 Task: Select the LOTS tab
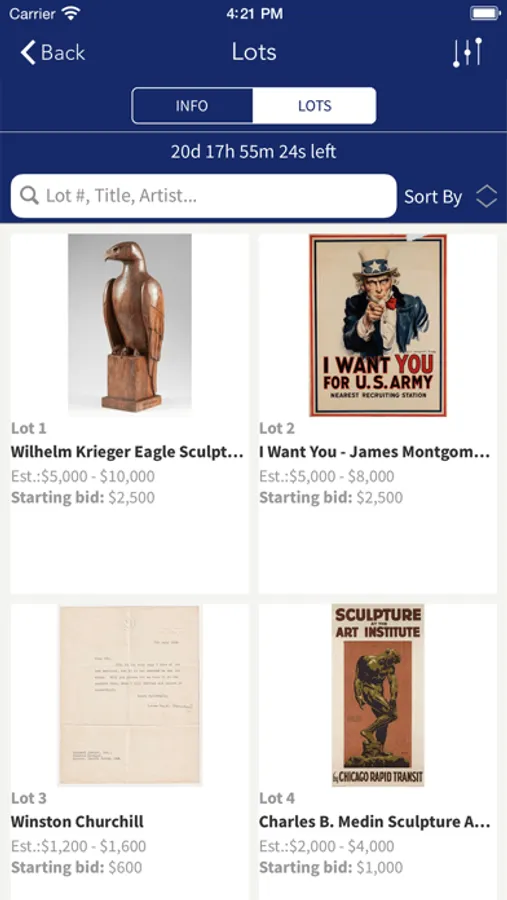coord(315,106)
